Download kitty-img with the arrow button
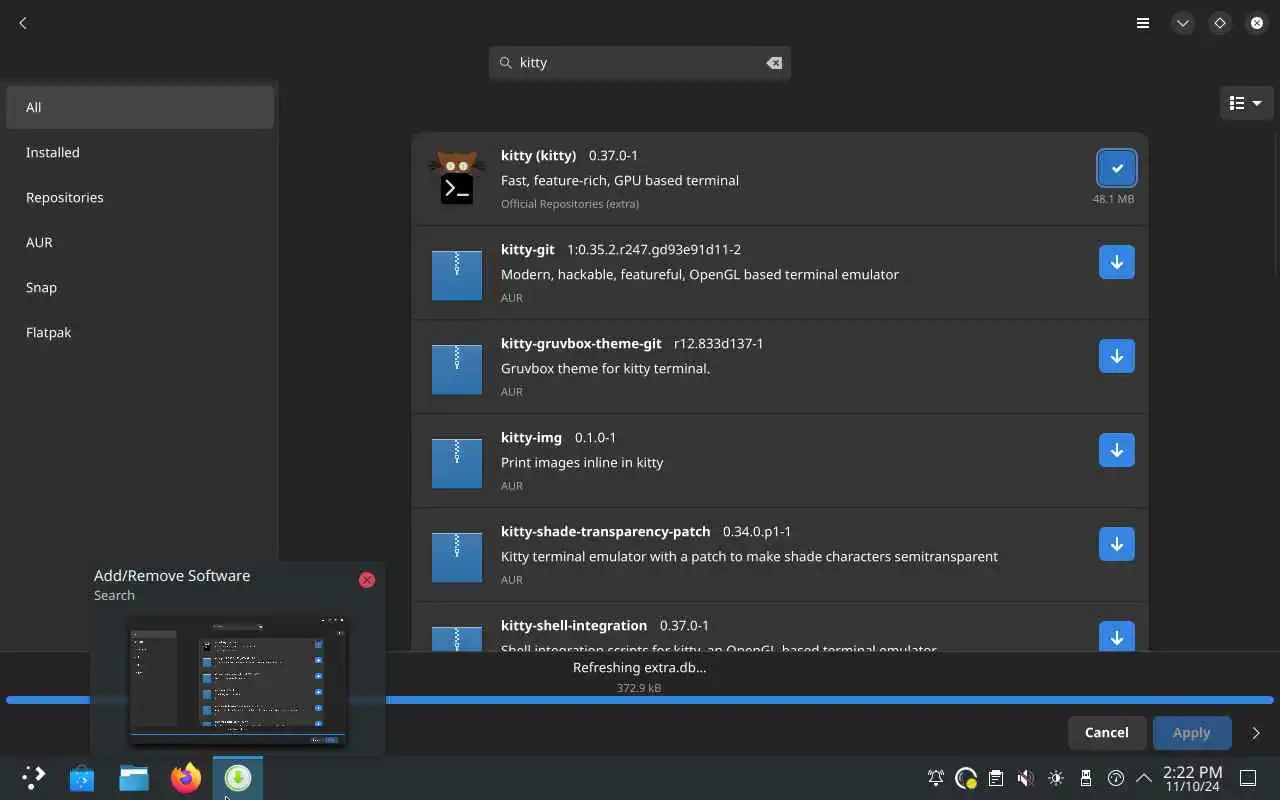1280x800 pixels. (1116, 450)
